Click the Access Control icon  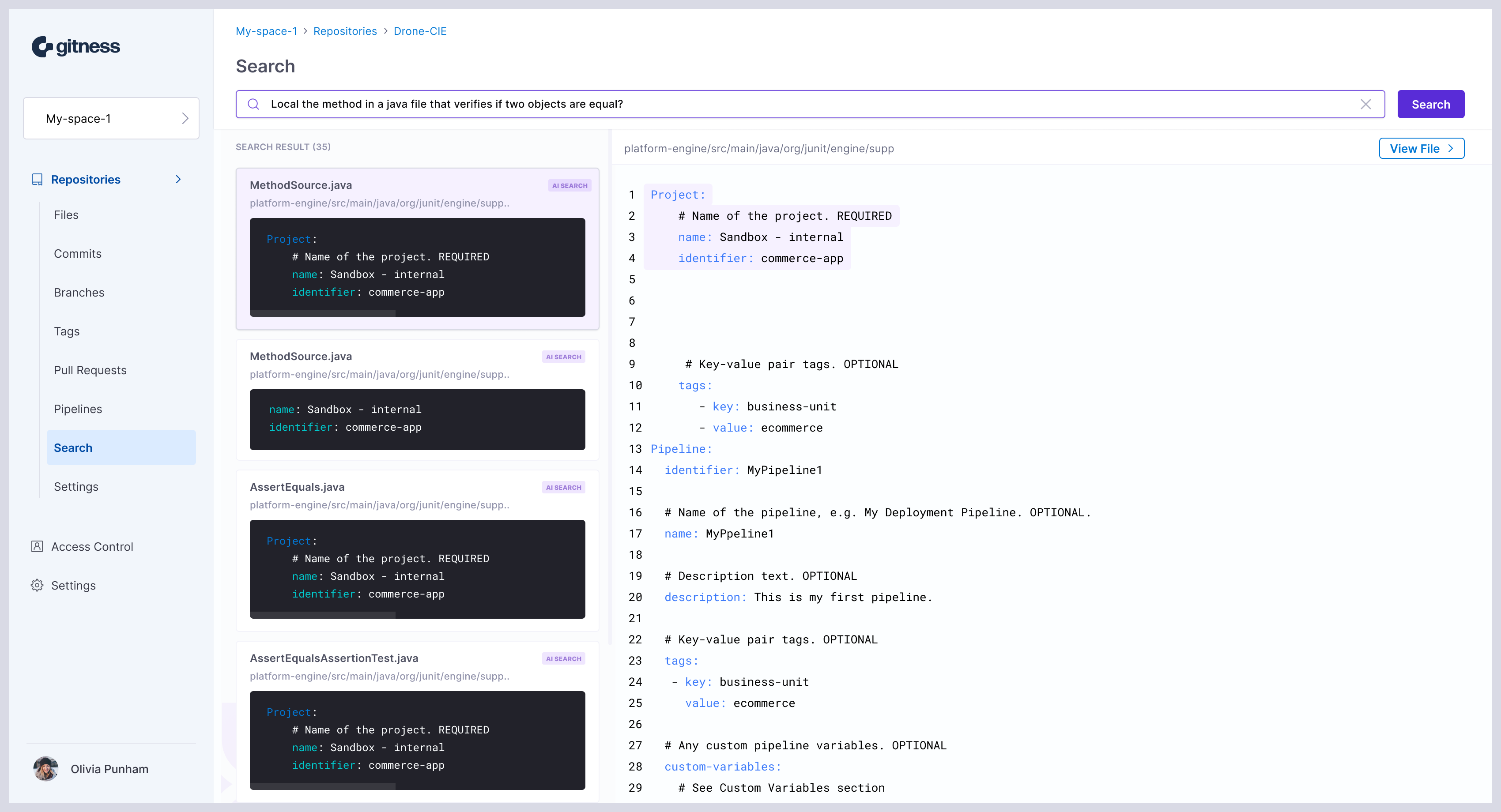tap(37, 546)
